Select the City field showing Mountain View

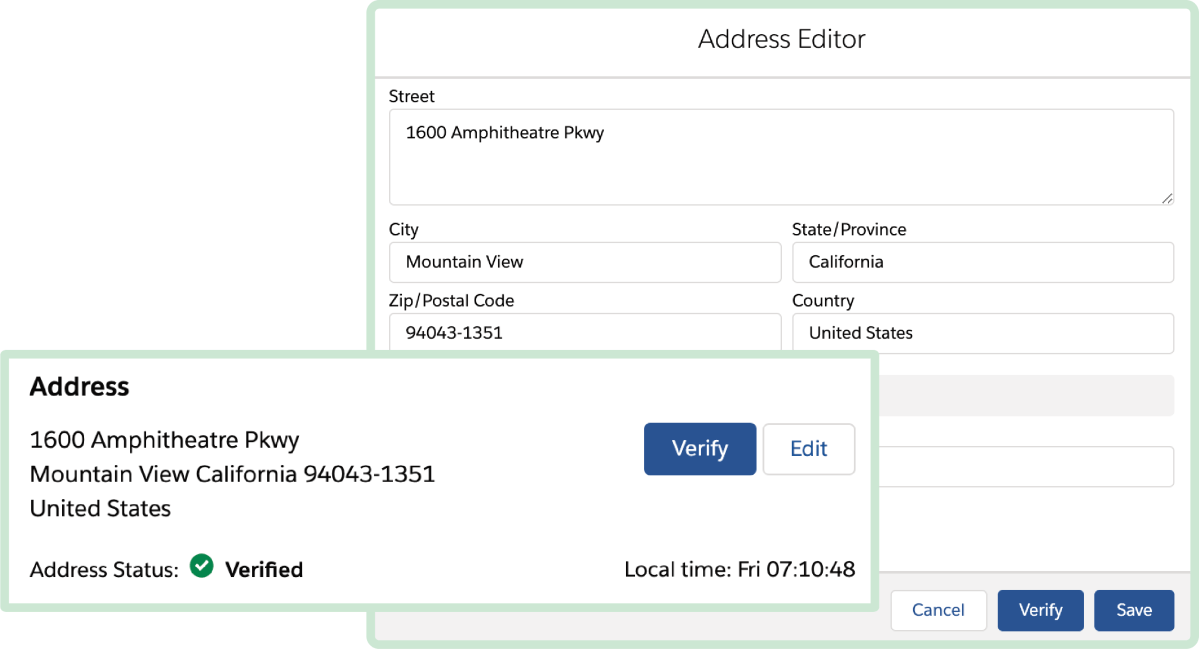click(585, 262)
